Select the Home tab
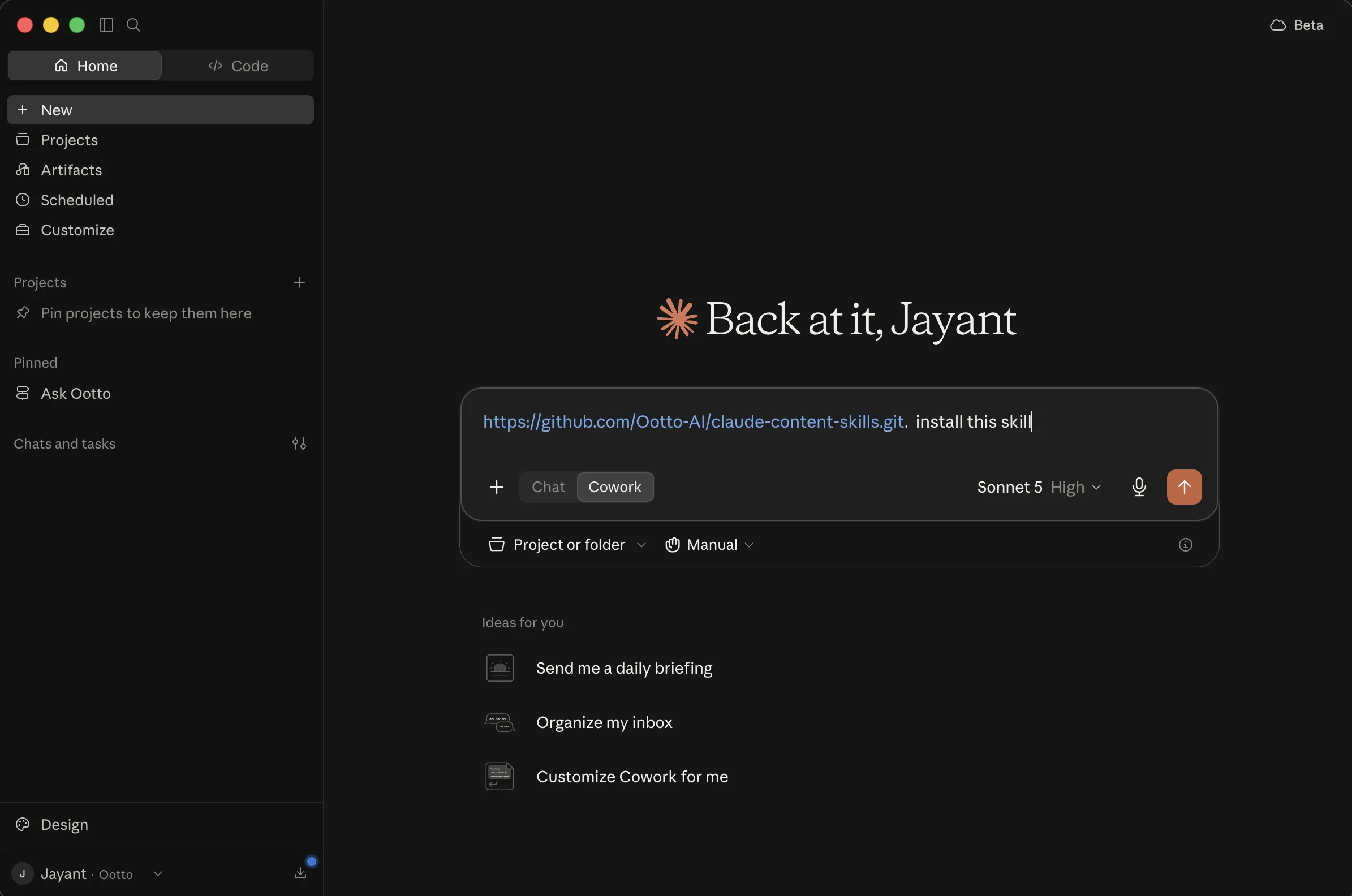The height and width of the screenshot is (896, 1352). [85, 66]
